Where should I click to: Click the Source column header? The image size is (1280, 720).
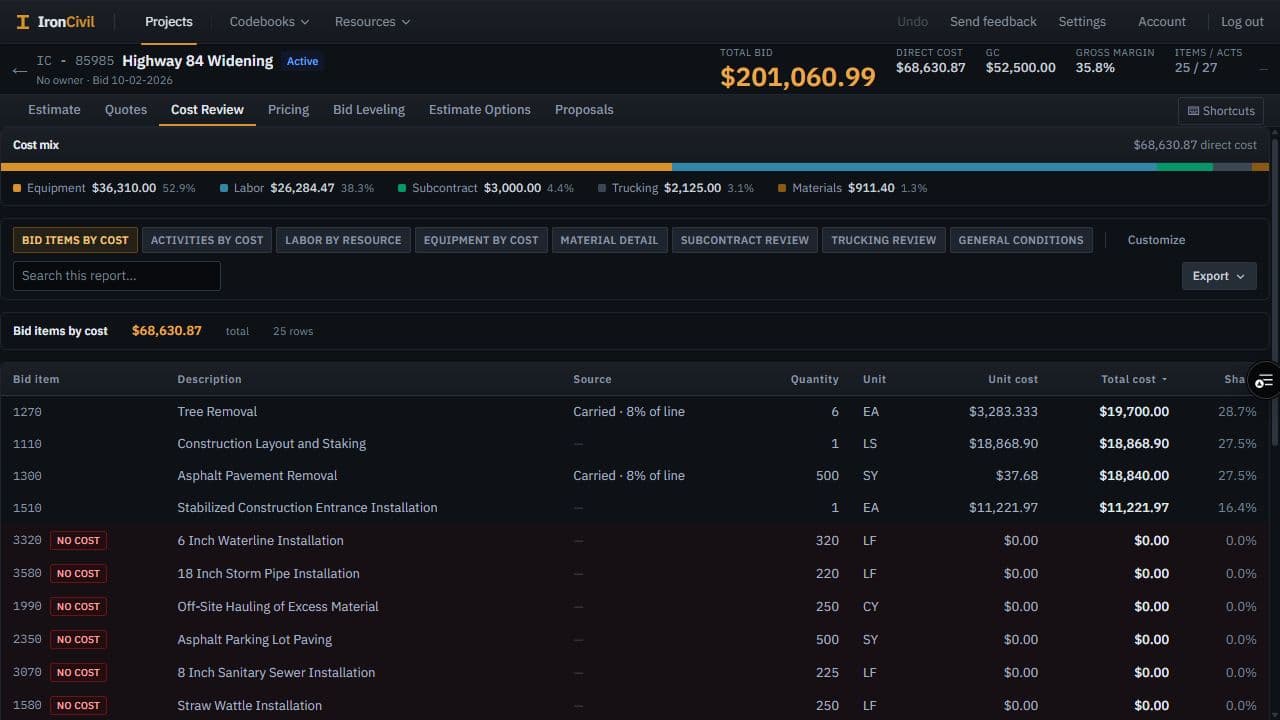click(592, 379)
